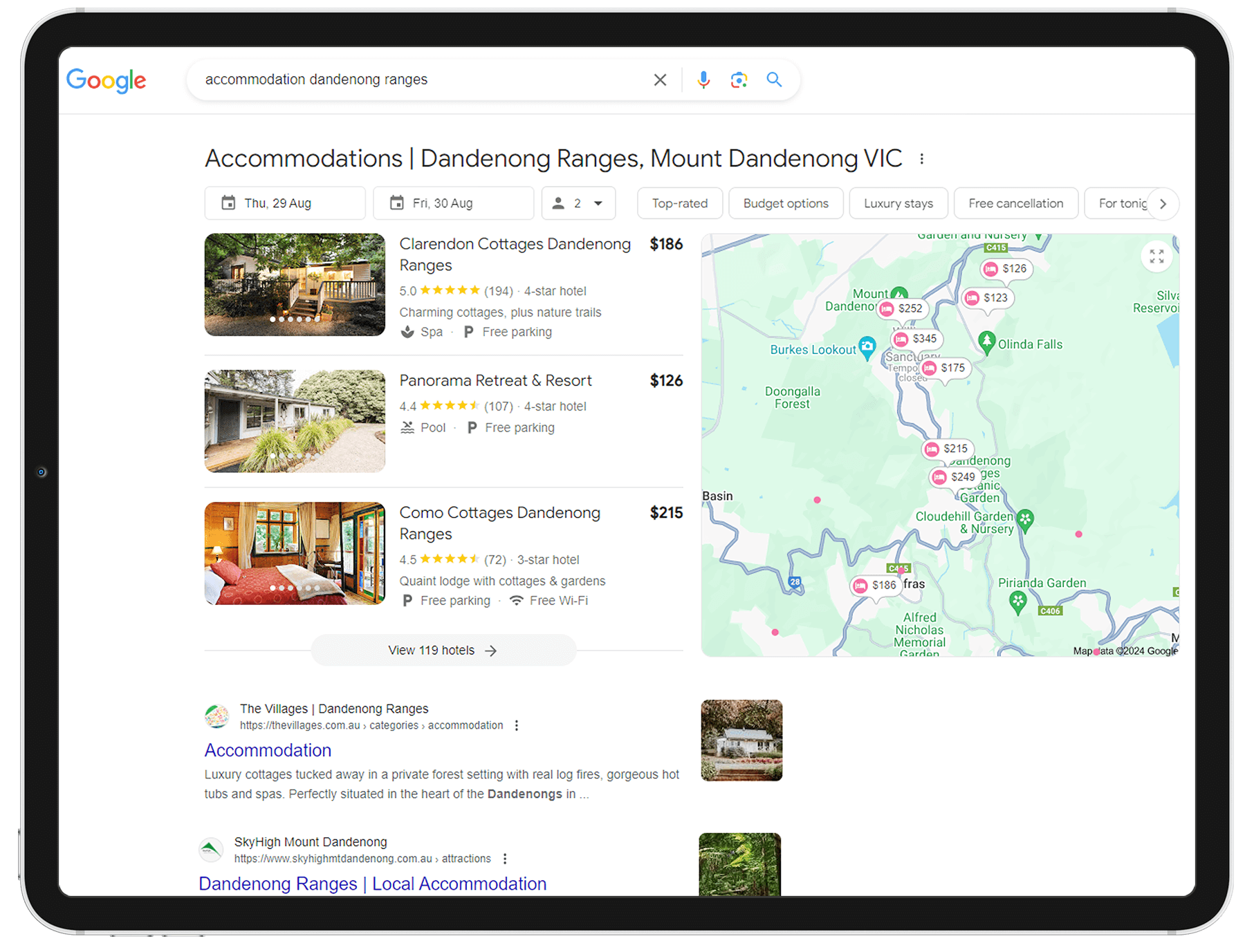Click the $215 price for Como Cottages
Viewport: 1245px width, 952px height.
pyautogui.click(x=666, y=513)
